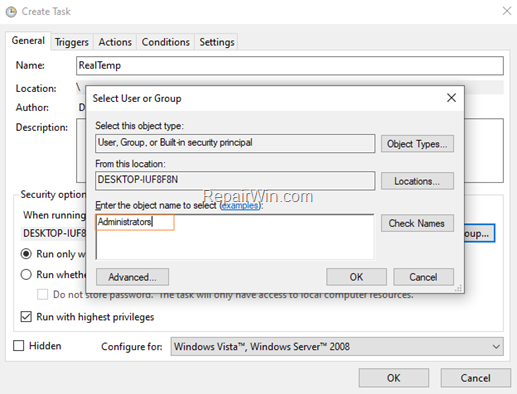517x394 pixels.
Task: Close the Create Task window
Action: [507, 11]
